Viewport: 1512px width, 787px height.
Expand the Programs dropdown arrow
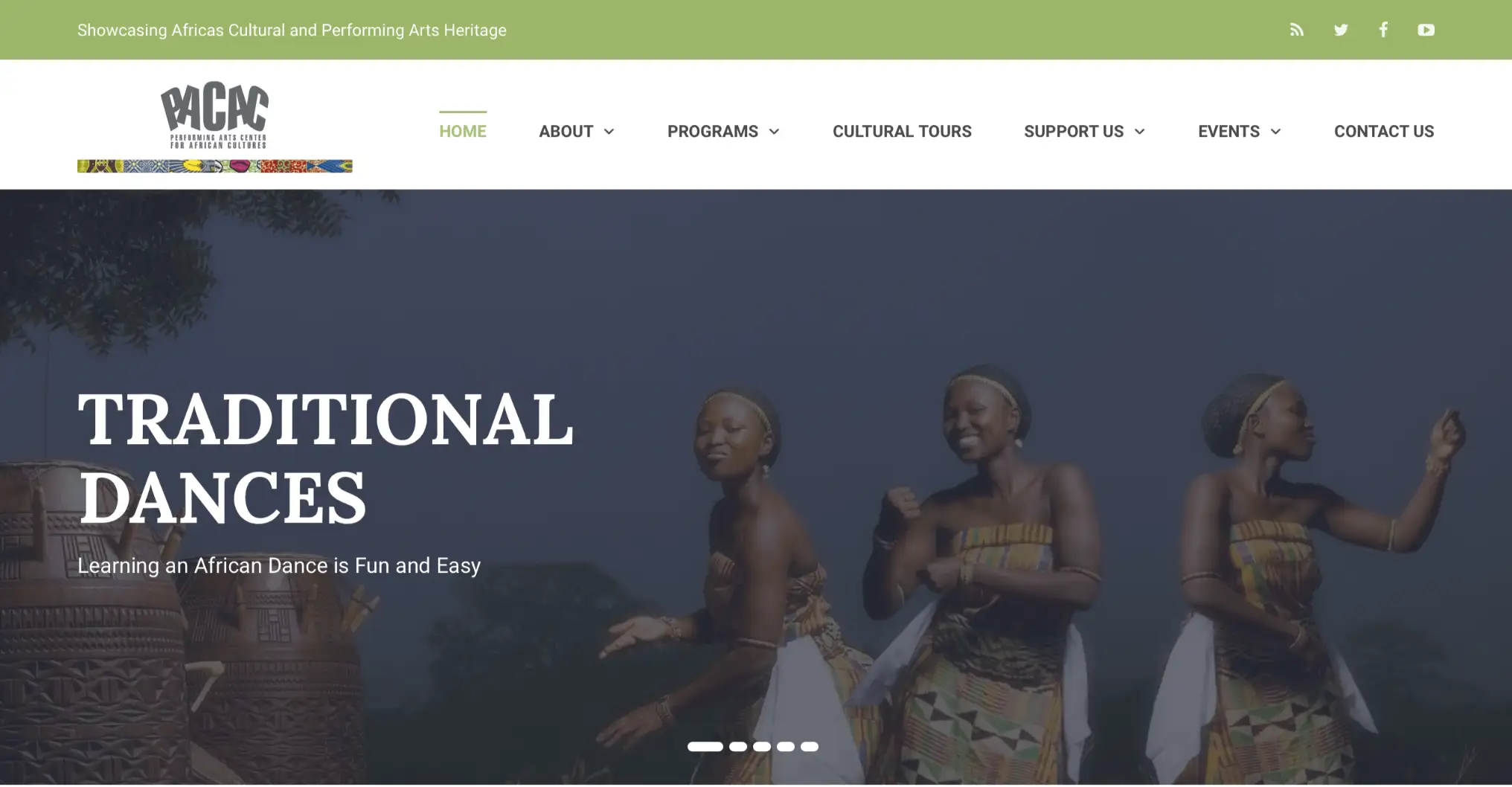tap(774, 132)
